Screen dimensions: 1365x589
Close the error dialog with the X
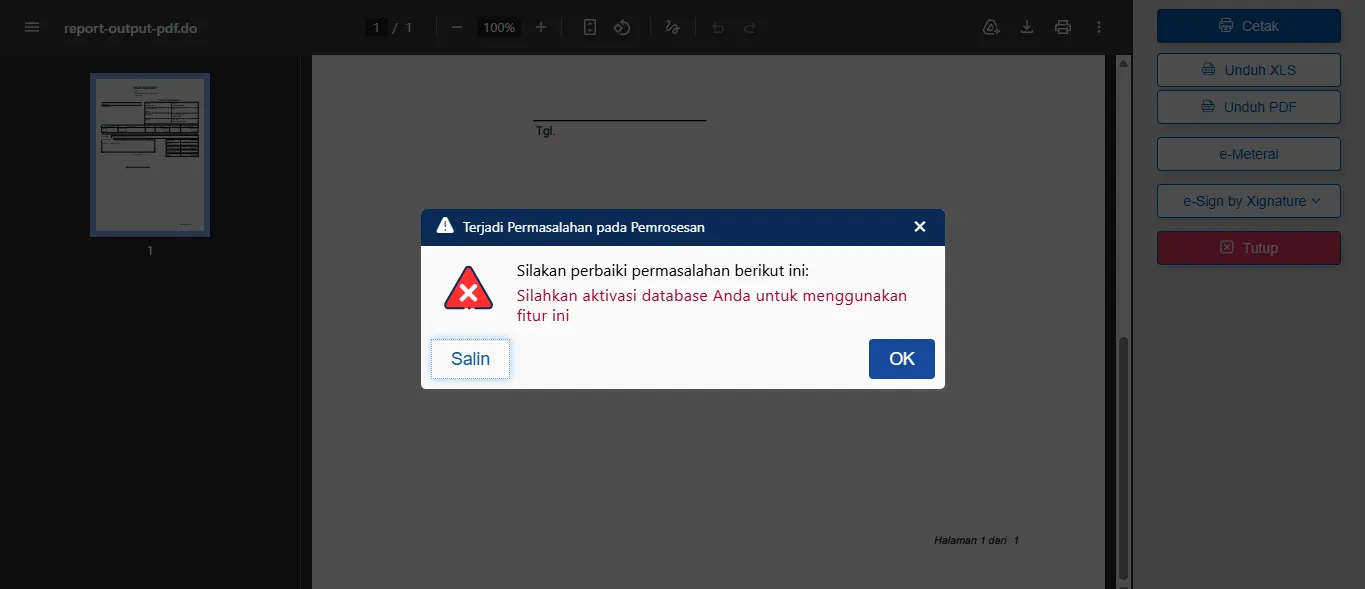[x=920, y=227]
